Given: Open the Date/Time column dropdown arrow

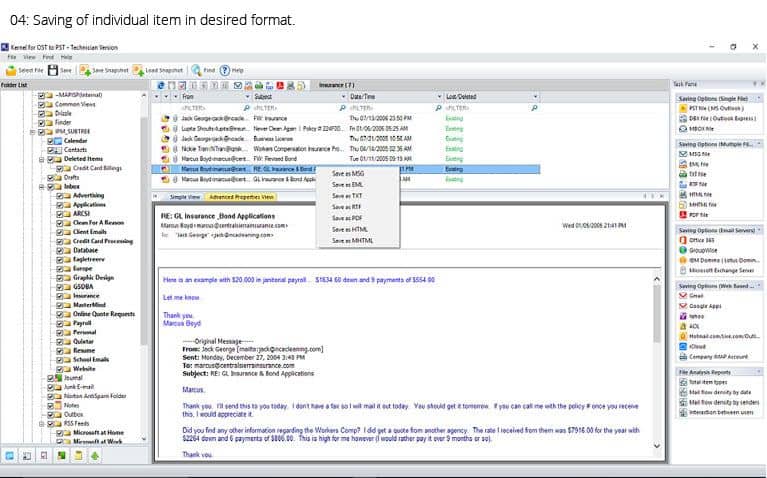Looking at the screenshot, I should (x=439, y=97).
